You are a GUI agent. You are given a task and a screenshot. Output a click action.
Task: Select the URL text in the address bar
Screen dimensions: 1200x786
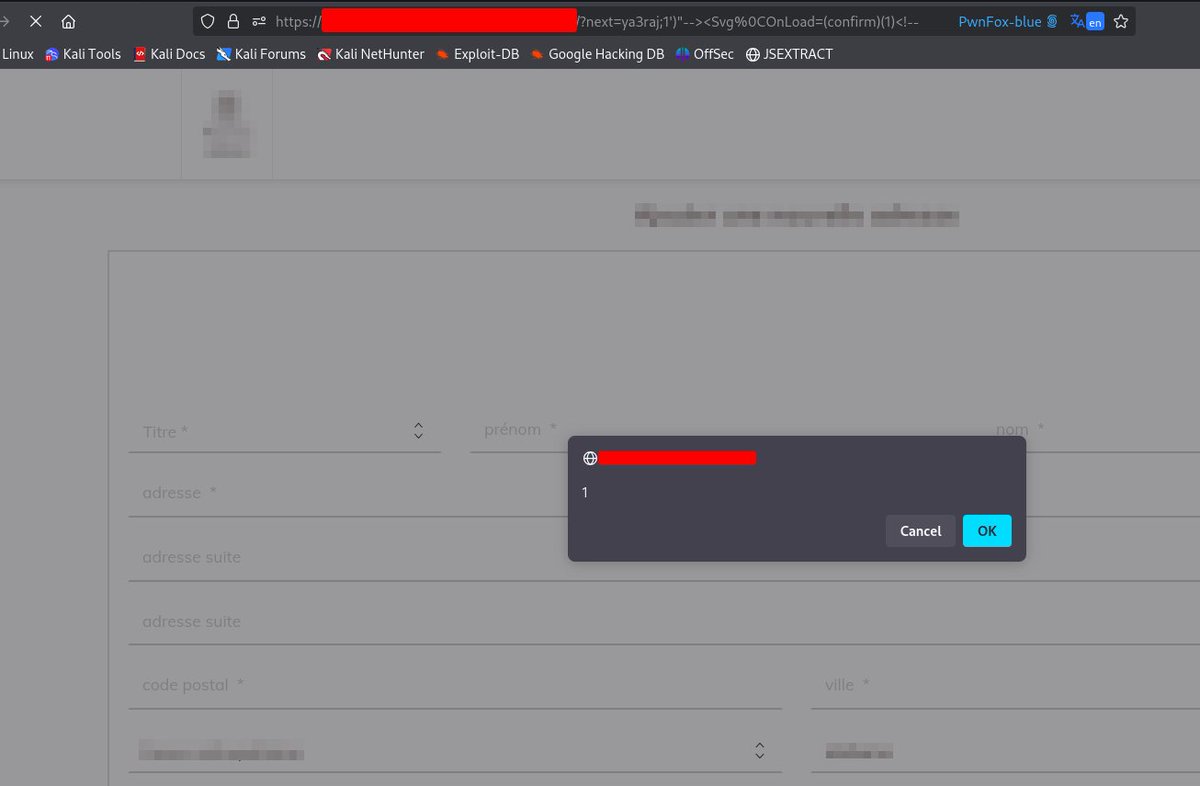[597, 21]
